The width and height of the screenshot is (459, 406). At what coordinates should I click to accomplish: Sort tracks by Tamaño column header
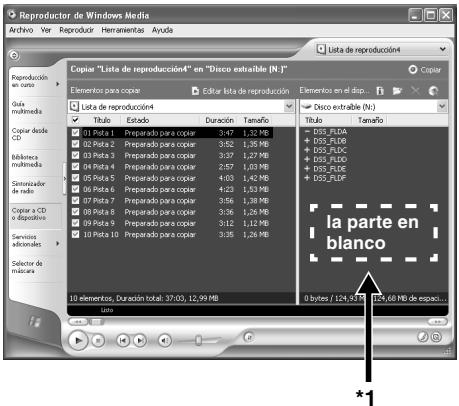[x=256, y=120]
